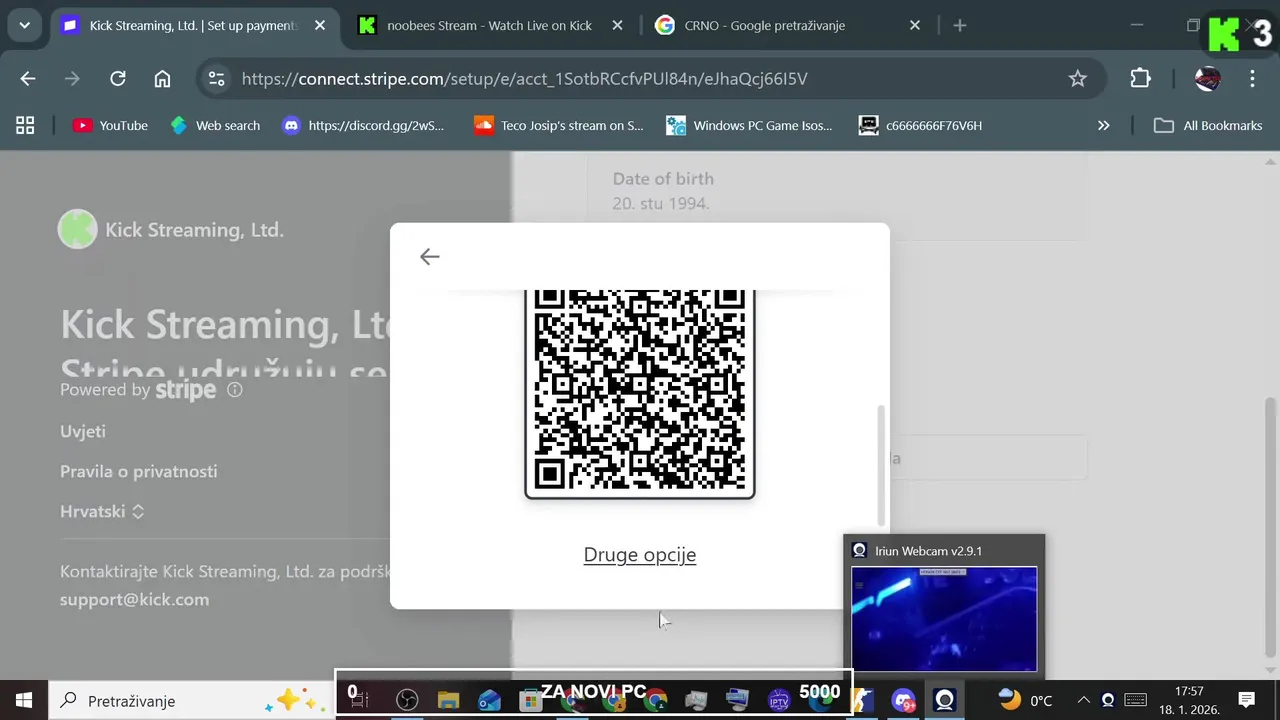Click the Kick Streaming, Ltd. logo
The height and width of the screenshot is (720, 1280).
pos(77,230)
